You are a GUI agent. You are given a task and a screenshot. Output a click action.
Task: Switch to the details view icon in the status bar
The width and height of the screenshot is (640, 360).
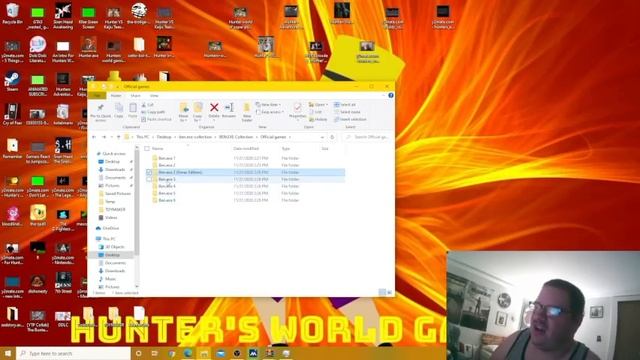pyautogui.click(x=382, y=292)
